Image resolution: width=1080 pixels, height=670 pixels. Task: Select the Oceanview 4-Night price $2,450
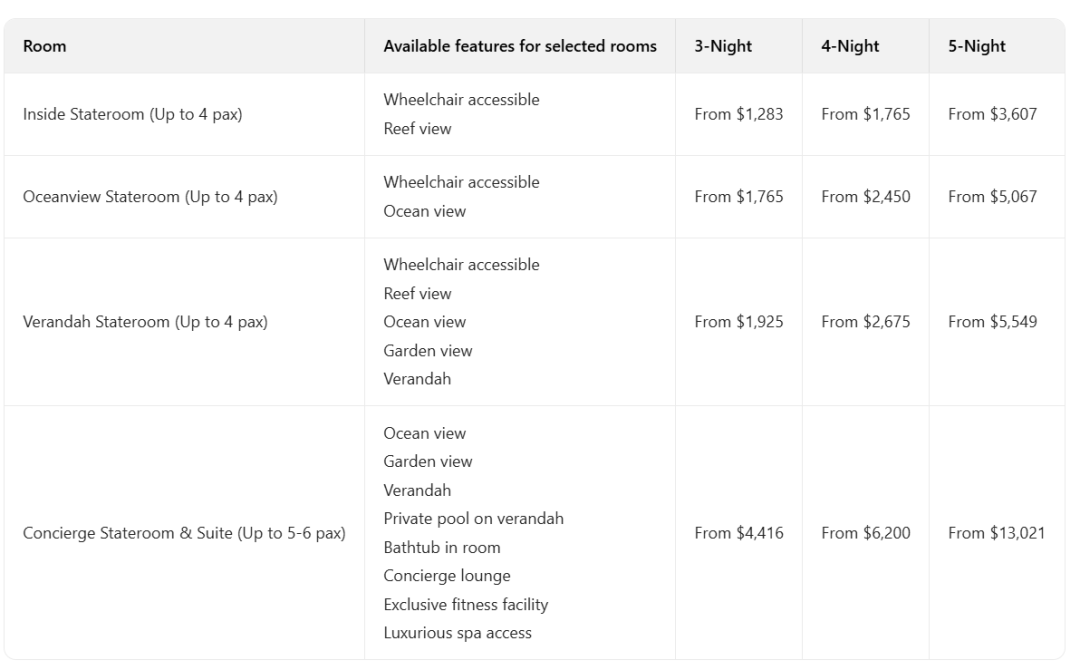[866, 197]
